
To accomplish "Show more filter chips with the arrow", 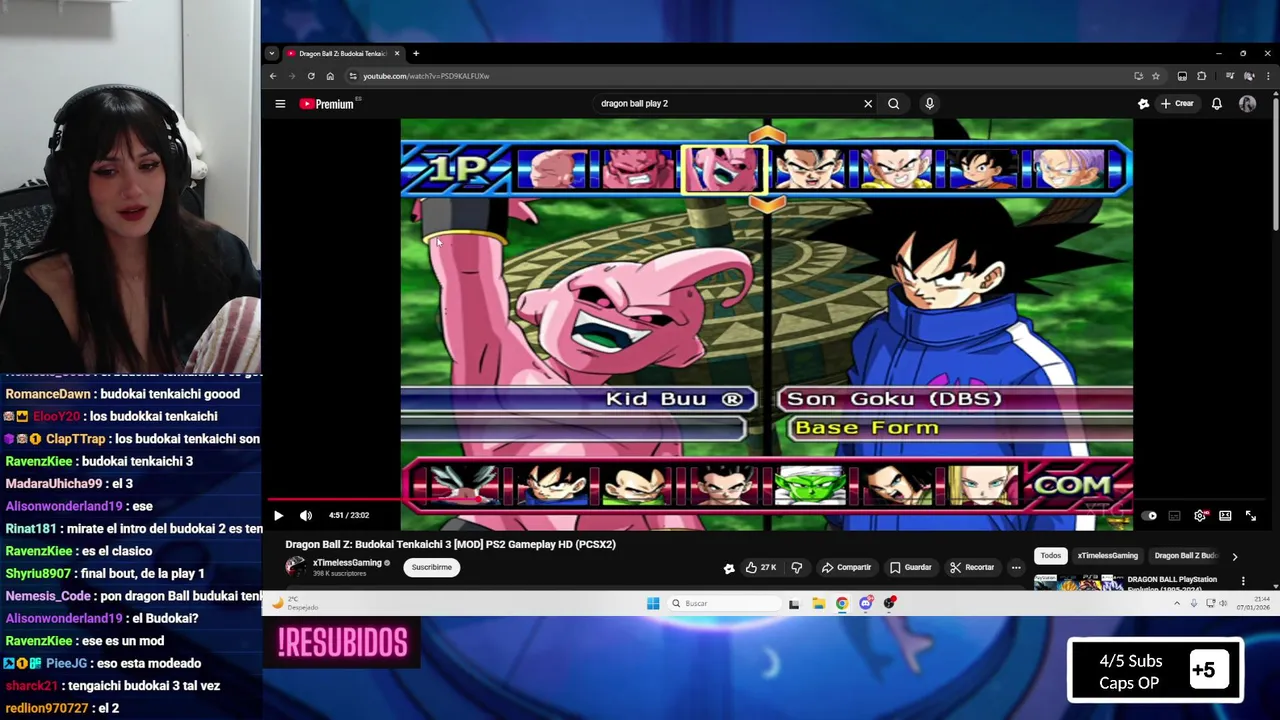I will [x=1234, y=557].
